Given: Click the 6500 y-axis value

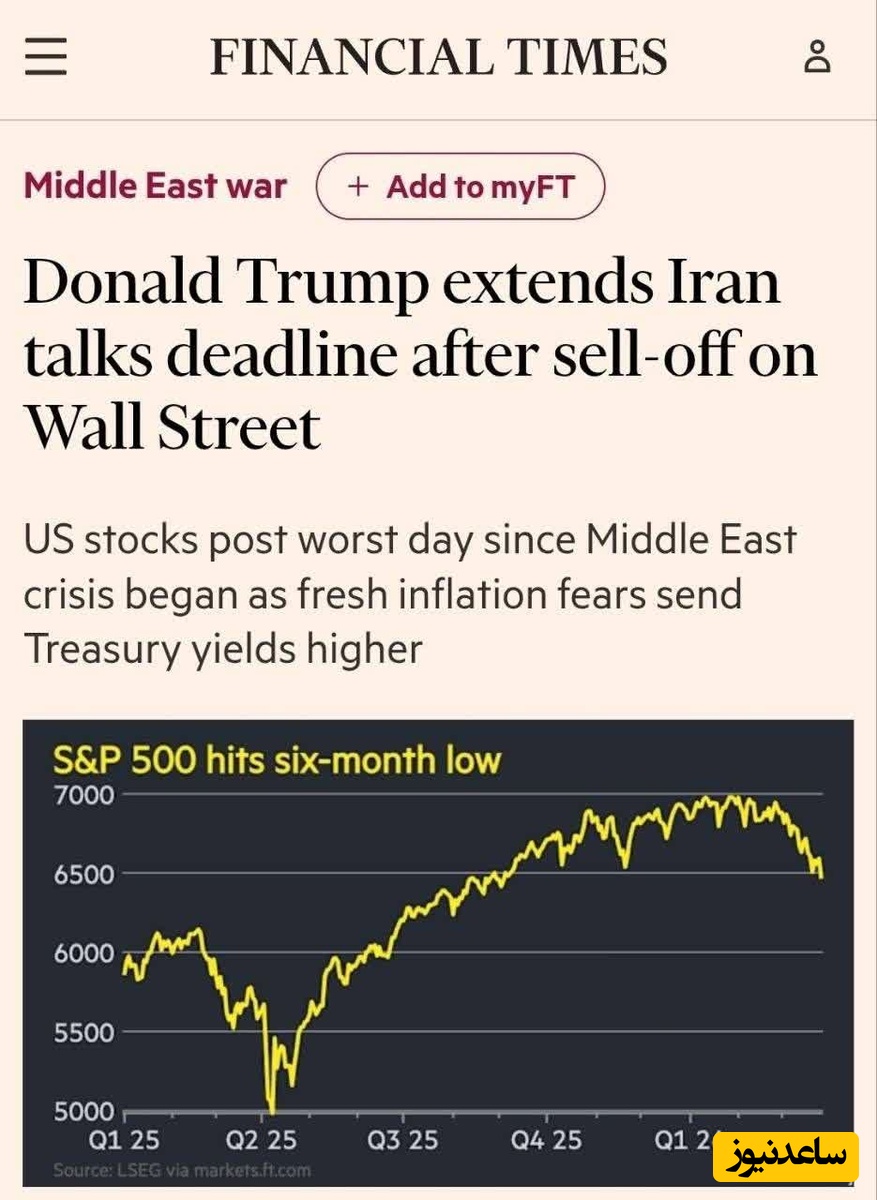Looking at the screenshot, I should [x=84, y=875].
